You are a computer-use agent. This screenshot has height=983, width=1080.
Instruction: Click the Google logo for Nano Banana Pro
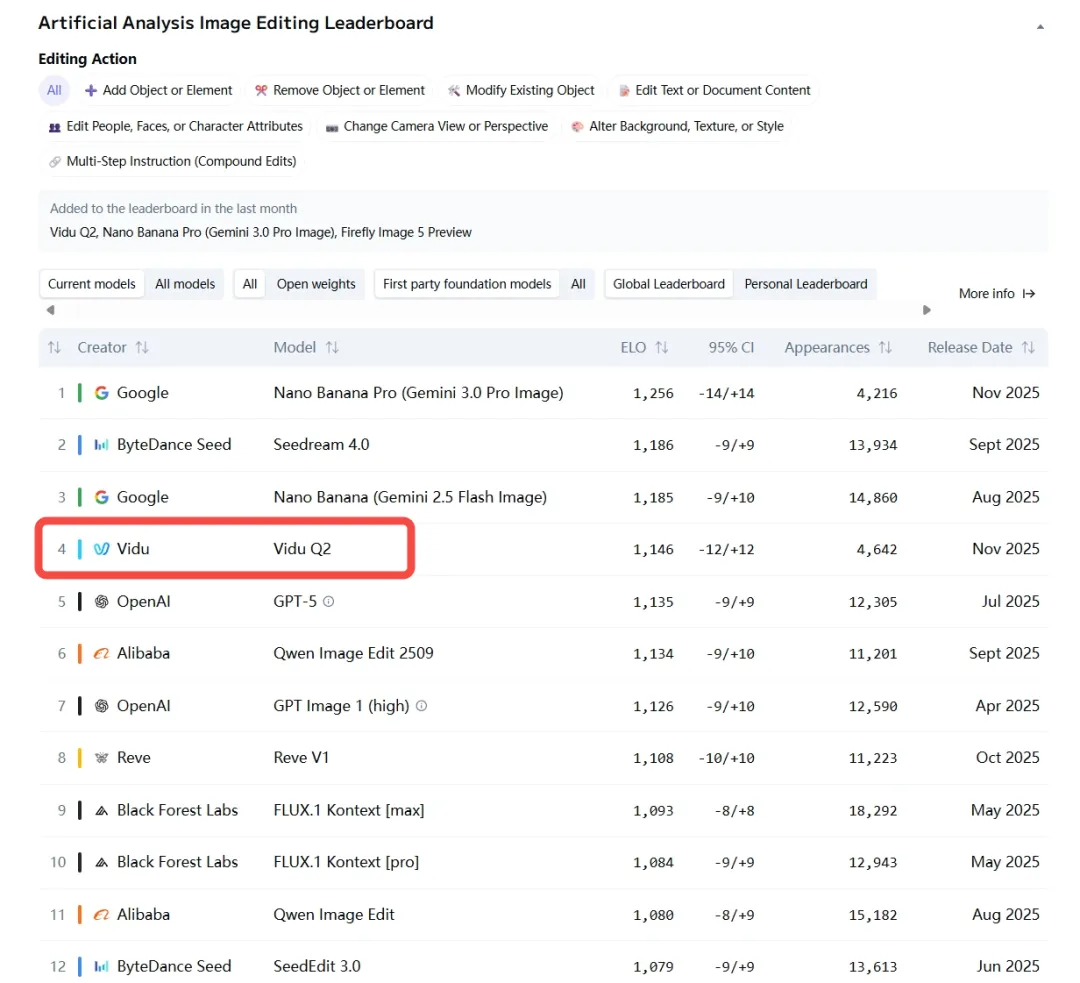point(101,393)
